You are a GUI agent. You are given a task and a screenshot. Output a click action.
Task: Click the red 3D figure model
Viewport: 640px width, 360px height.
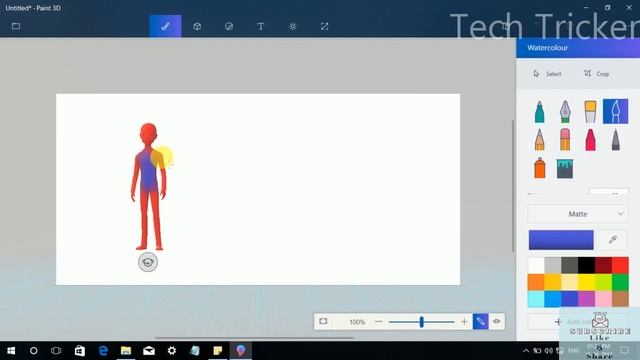tap(149, 186)
